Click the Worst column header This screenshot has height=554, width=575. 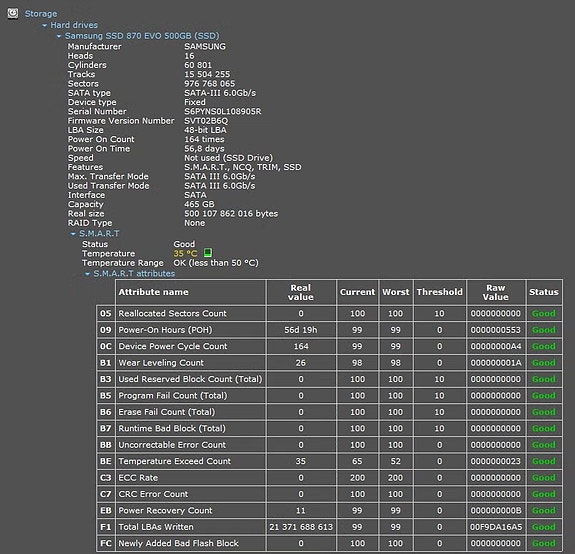pos(395,292)
